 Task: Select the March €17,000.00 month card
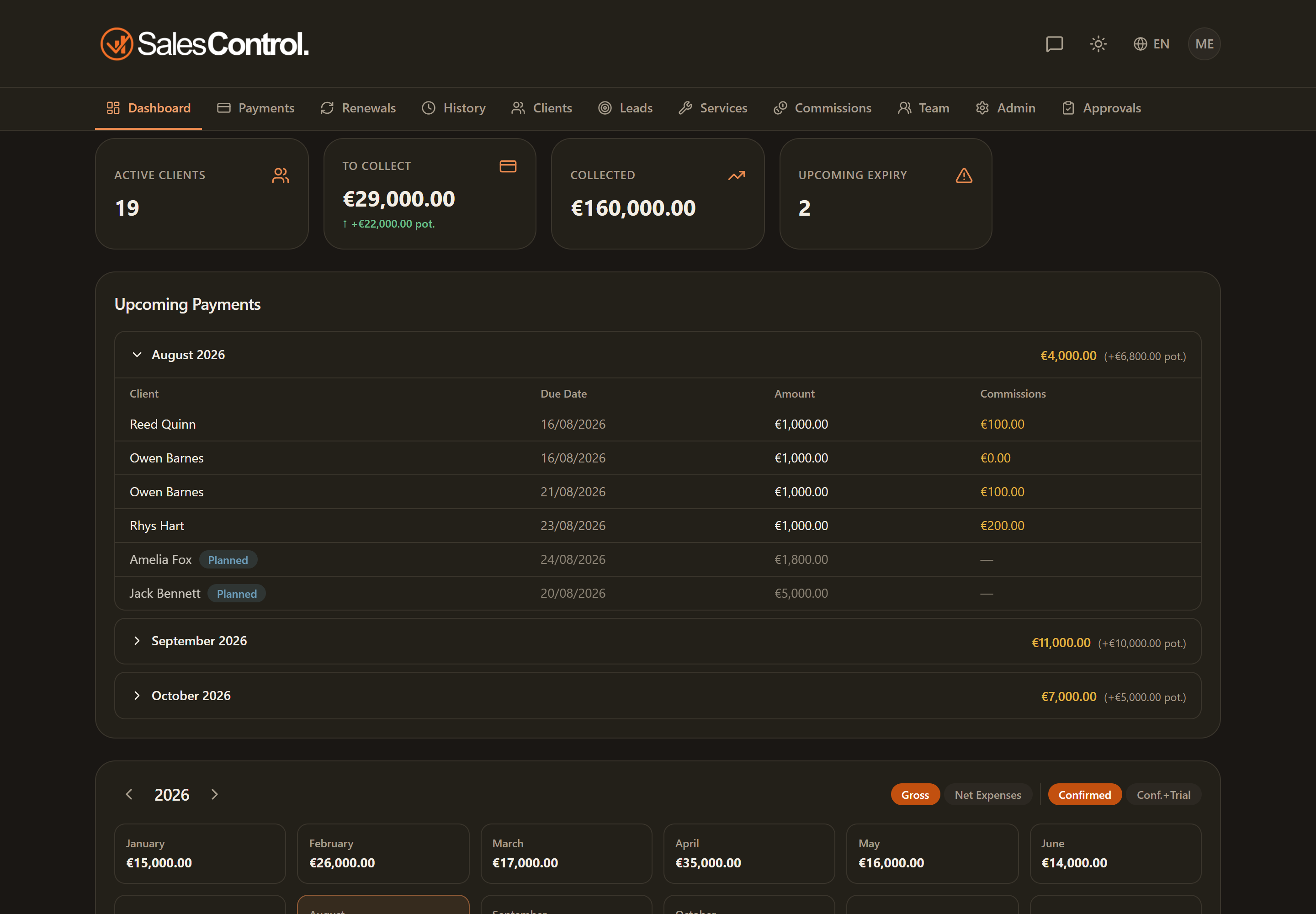[566, 853]
